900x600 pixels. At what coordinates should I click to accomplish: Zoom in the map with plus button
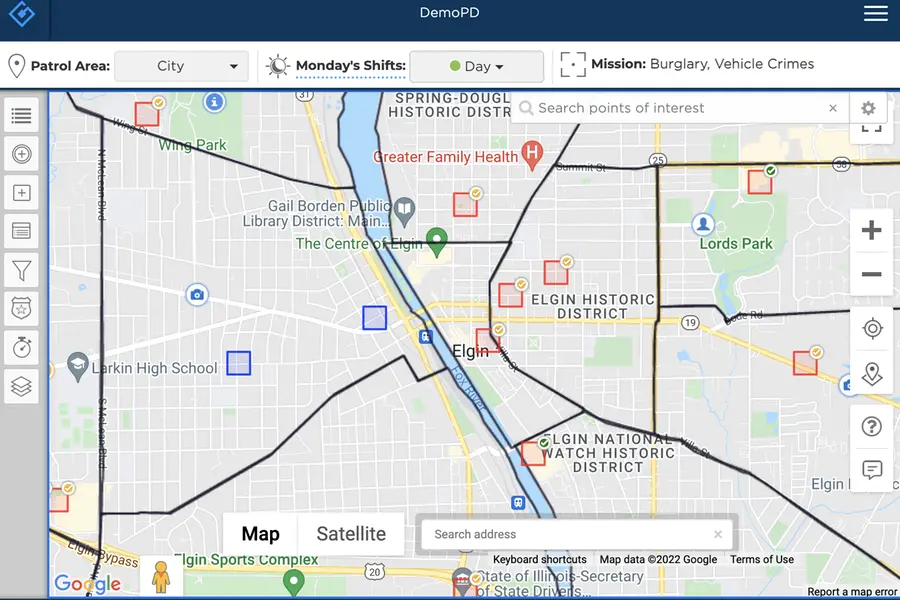click(x=871, y=231)
